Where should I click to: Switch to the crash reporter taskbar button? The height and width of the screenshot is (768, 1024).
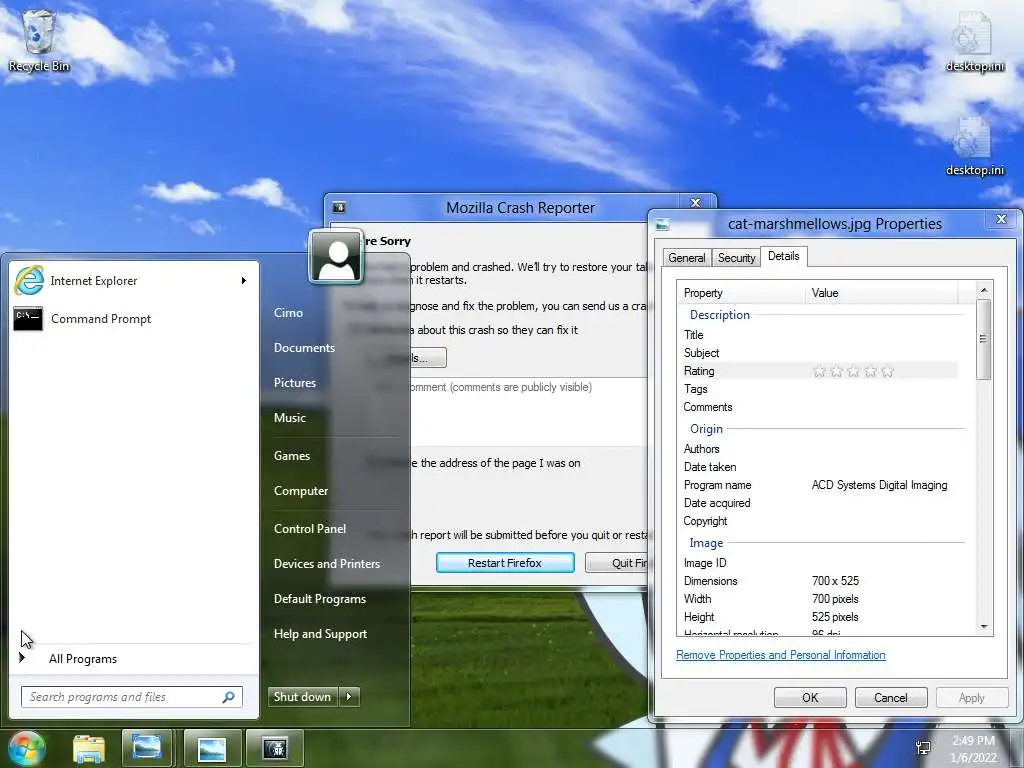[274, 748]
